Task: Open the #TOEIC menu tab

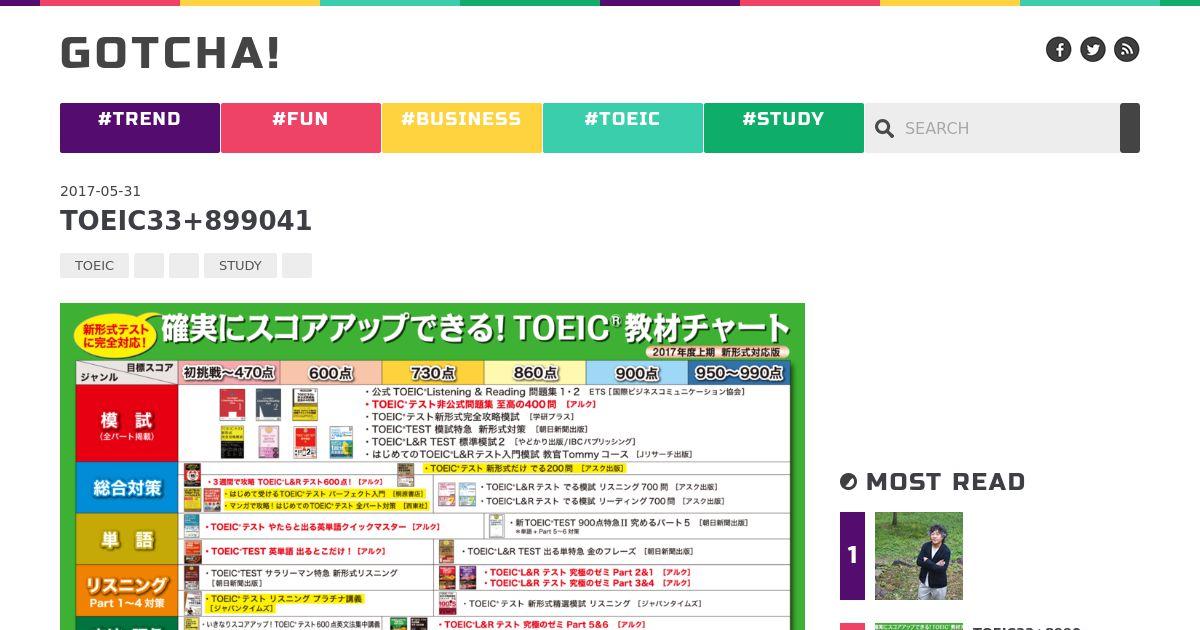Action: click(623, 128)
